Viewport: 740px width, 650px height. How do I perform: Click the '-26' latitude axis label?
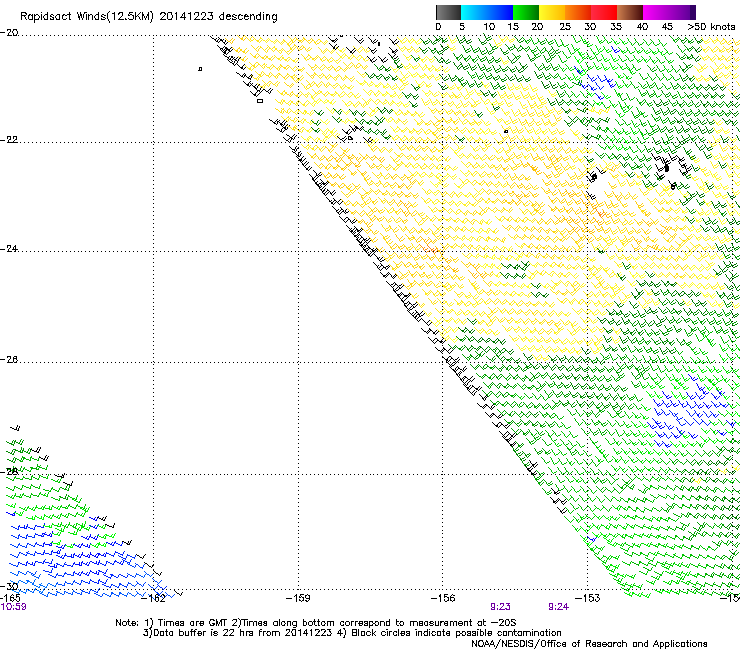[9, 360]
